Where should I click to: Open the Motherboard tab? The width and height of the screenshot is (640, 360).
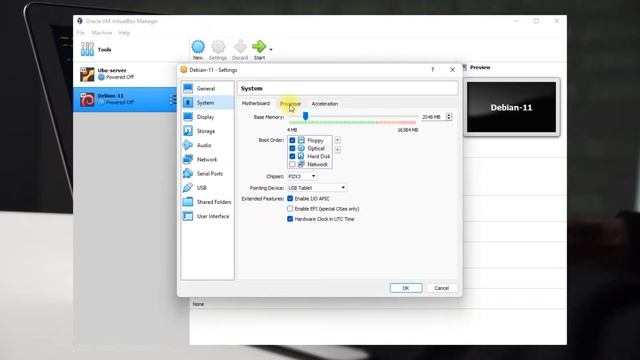click(x=256, y=104)
